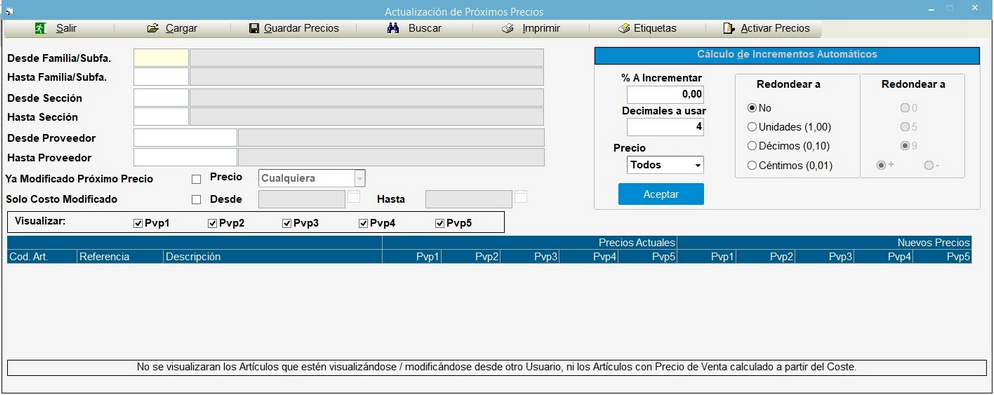Open the Desde date calendar icon
The height and width of the screenshot is (395, 994).
click(354, 197)
